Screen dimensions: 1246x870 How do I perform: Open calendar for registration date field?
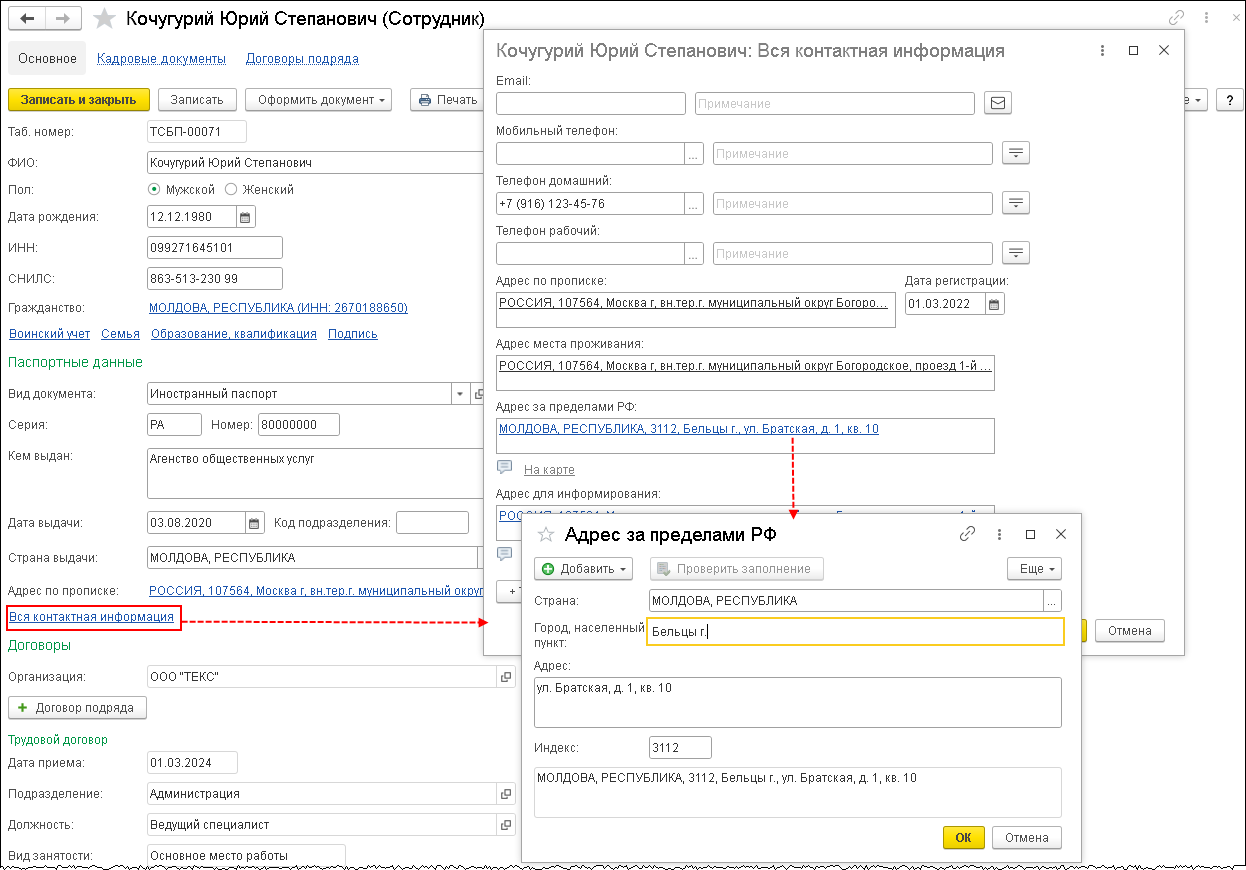[994, 303]
